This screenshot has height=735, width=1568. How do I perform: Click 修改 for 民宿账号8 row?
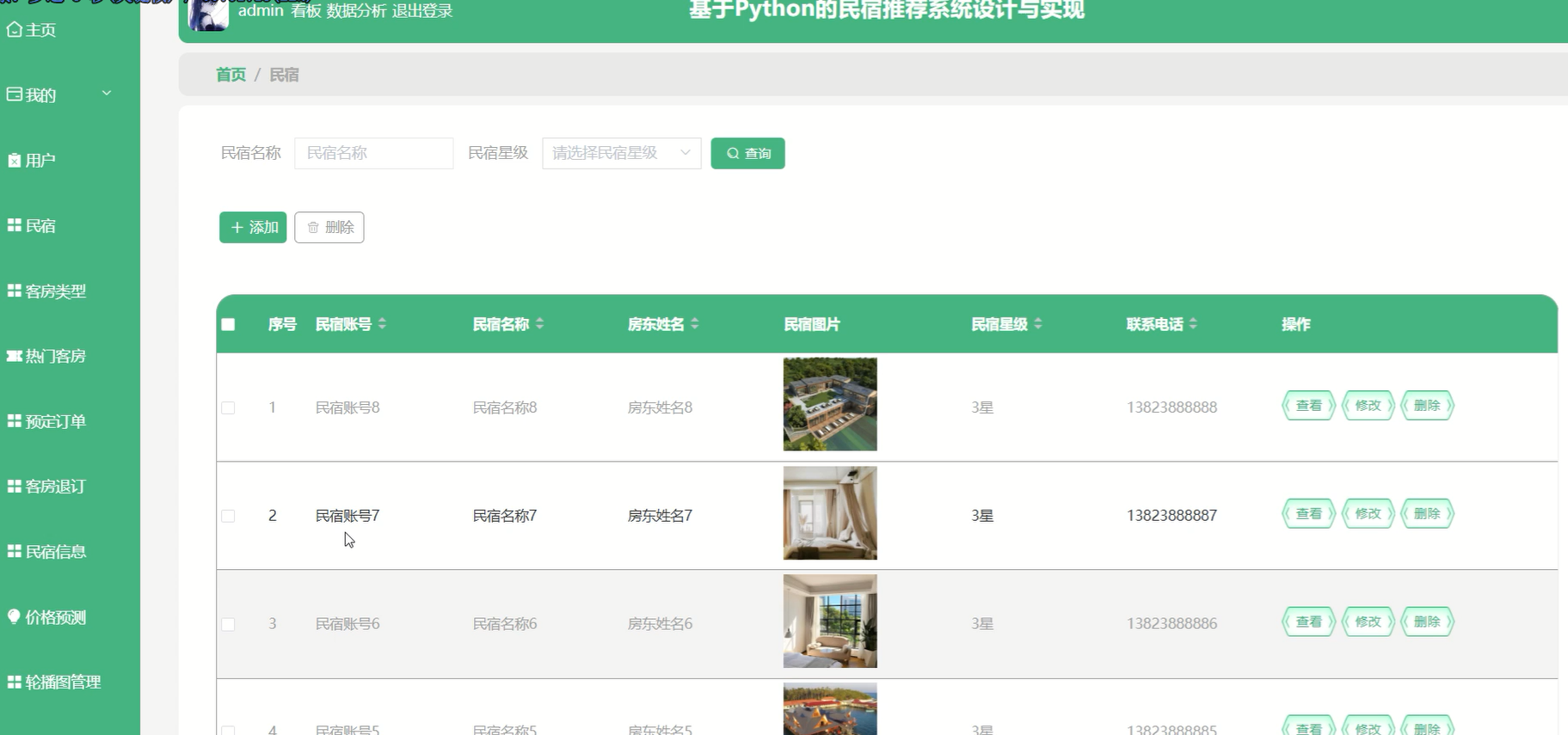click(1368, 406)
